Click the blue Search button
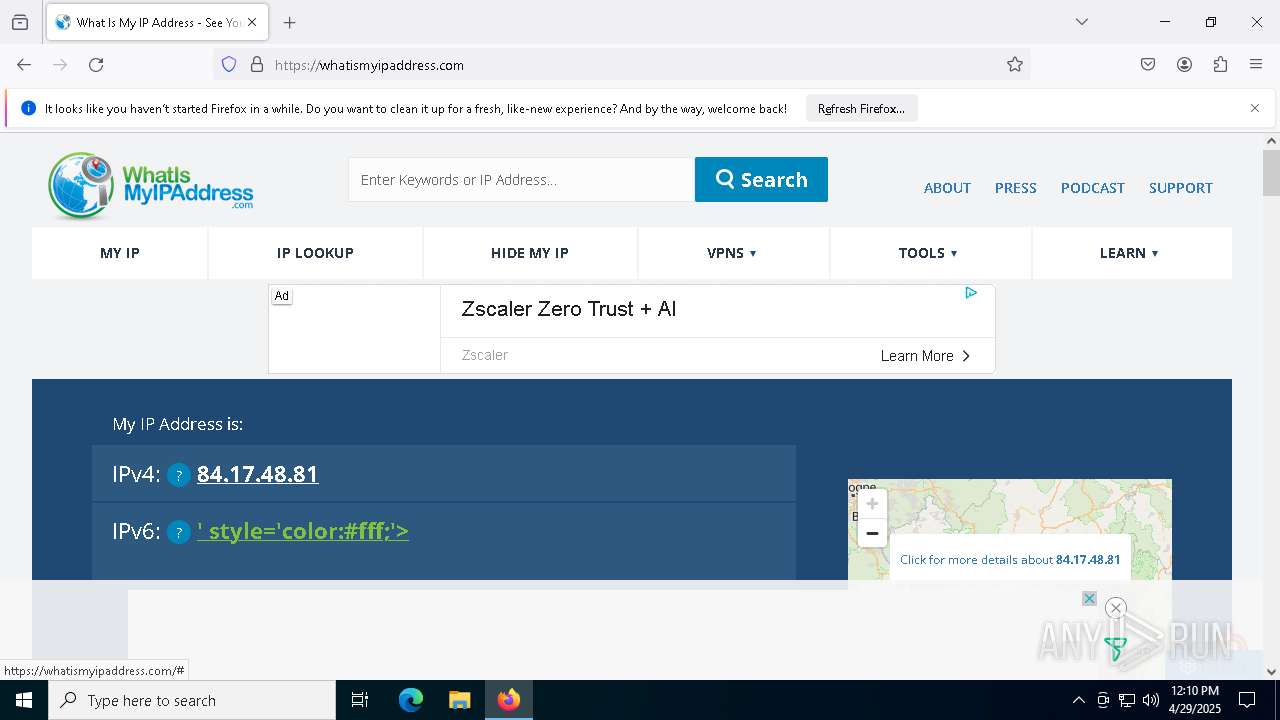 coord(761,180)
